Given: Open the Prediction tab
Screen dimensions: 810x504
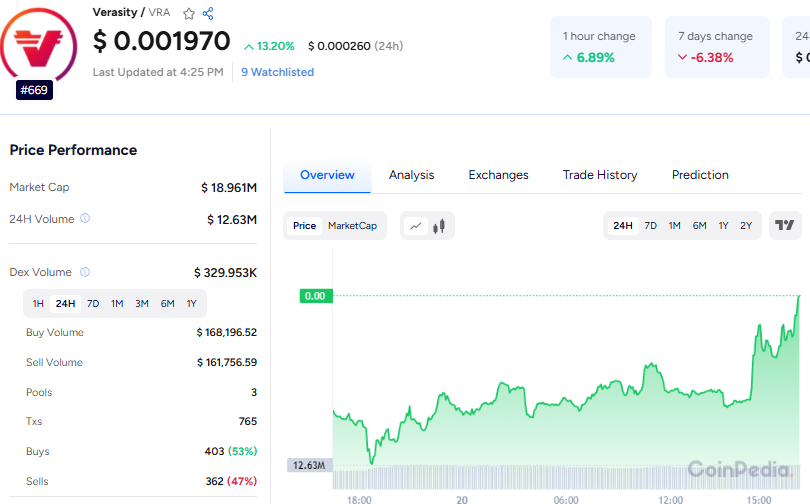Looking at the screenshot, I should 700,175.
